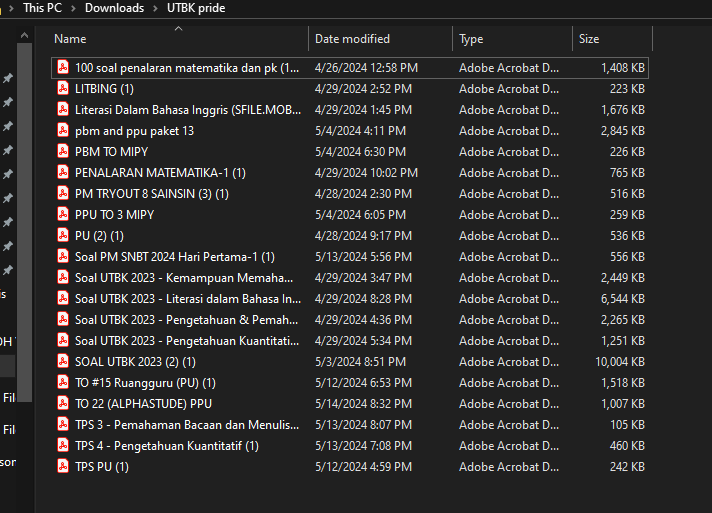
Task: Click PDF icon of PENALARAN MATEMATIKA-1 (1)
Action: (63, 173)
